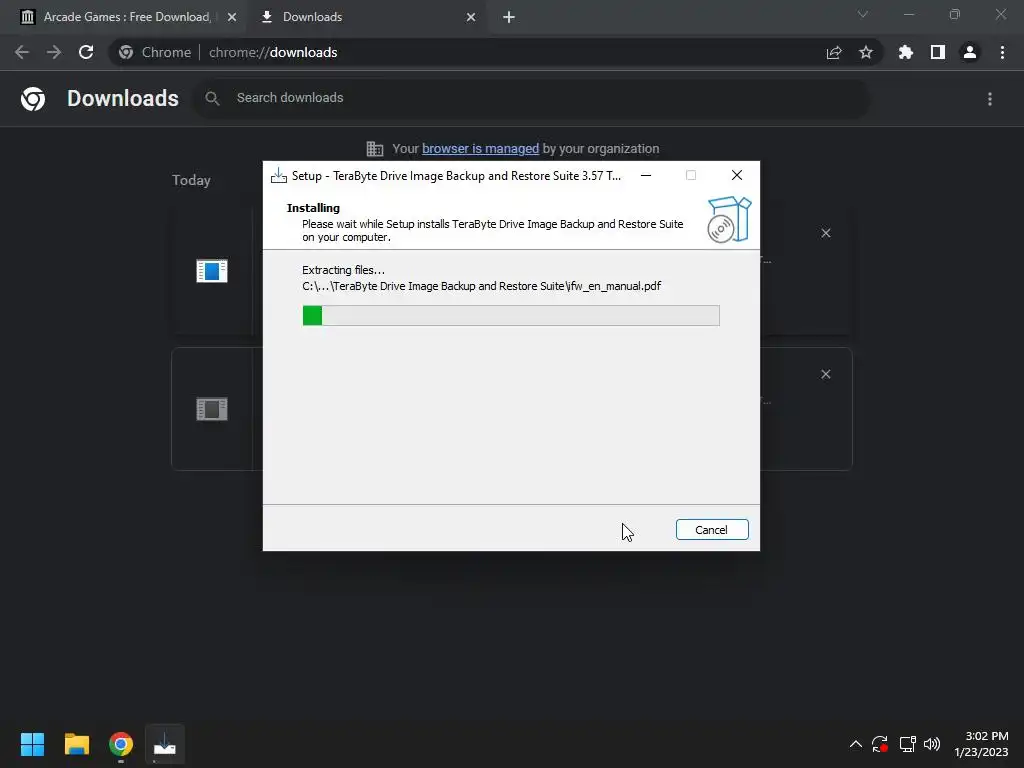The height and width of the screenshot is (768, 1024).
Task: Click the sync update tray icon
Action: point(880,744)
